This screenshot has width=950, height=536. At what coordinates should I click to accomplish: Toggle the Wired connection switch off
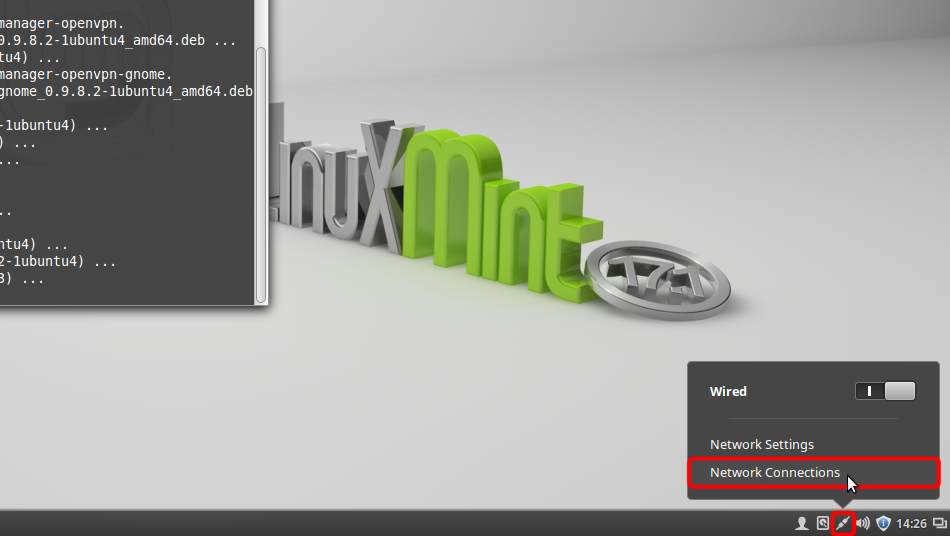point(885,391)
